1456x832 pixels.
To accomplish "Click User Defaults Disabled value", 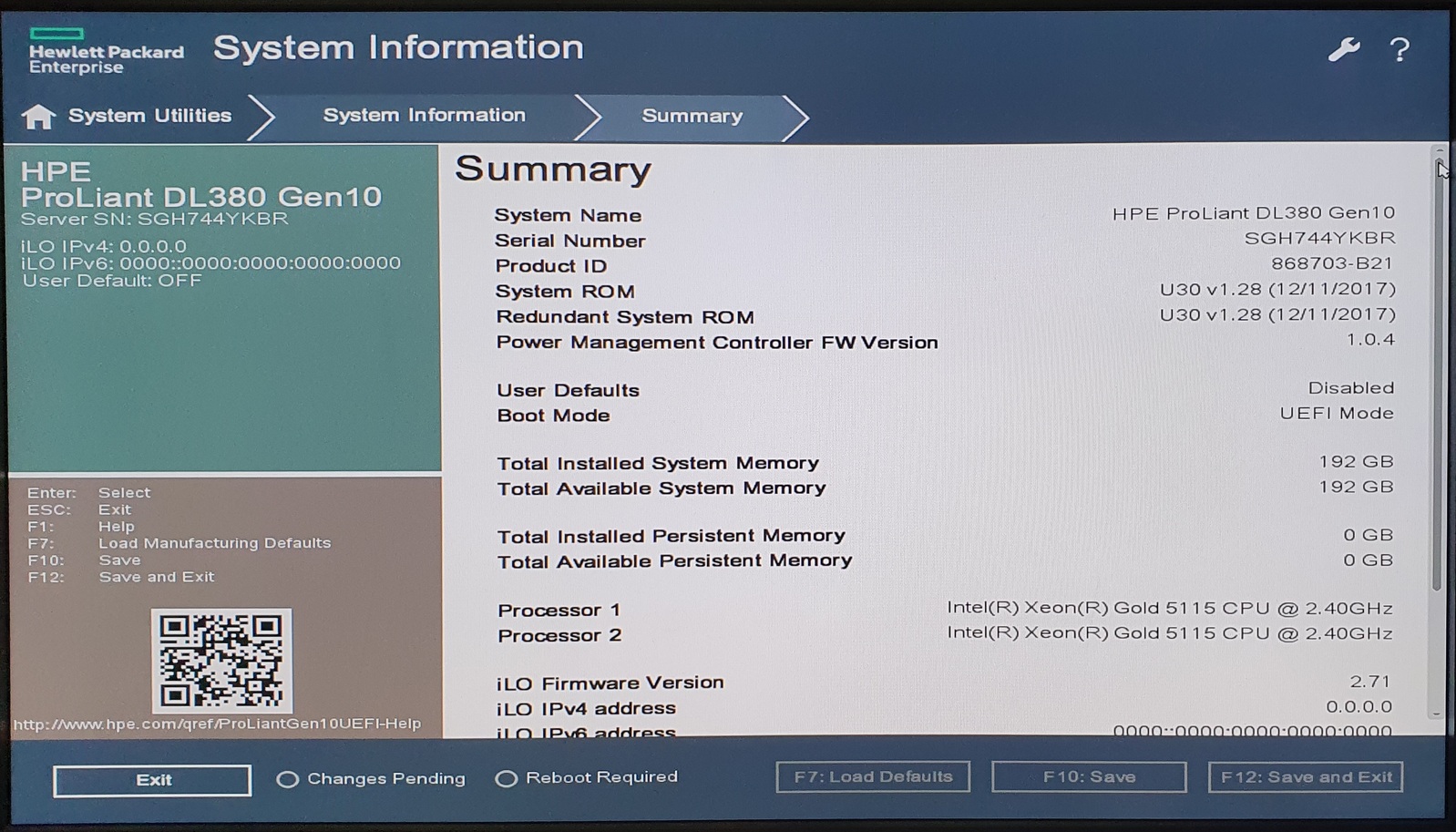I will [x=1351, y=387].
